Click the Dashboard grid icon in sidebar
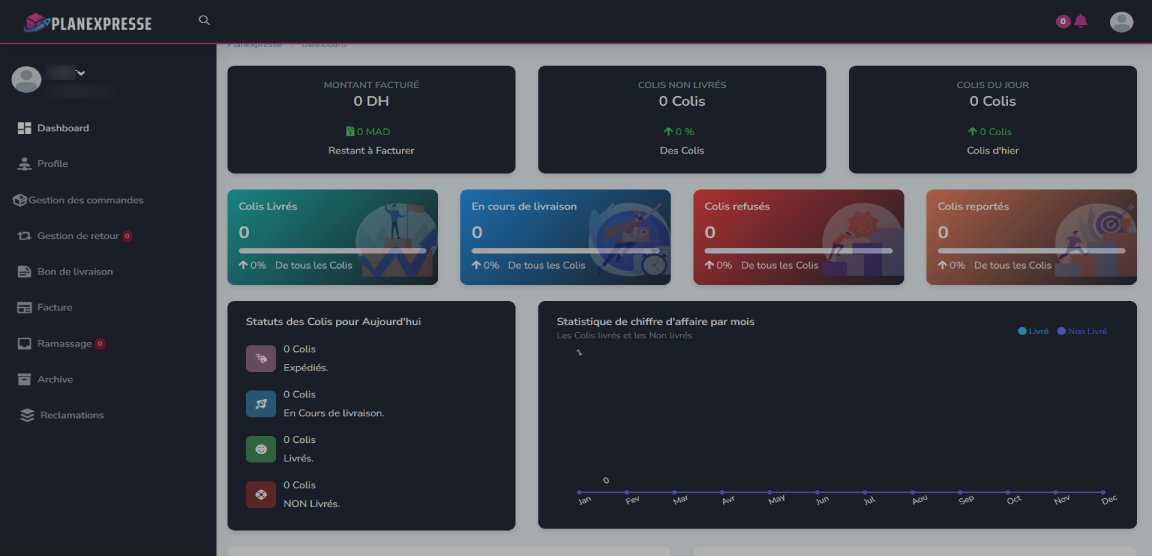1152x556 pixels. click(25, 128)
